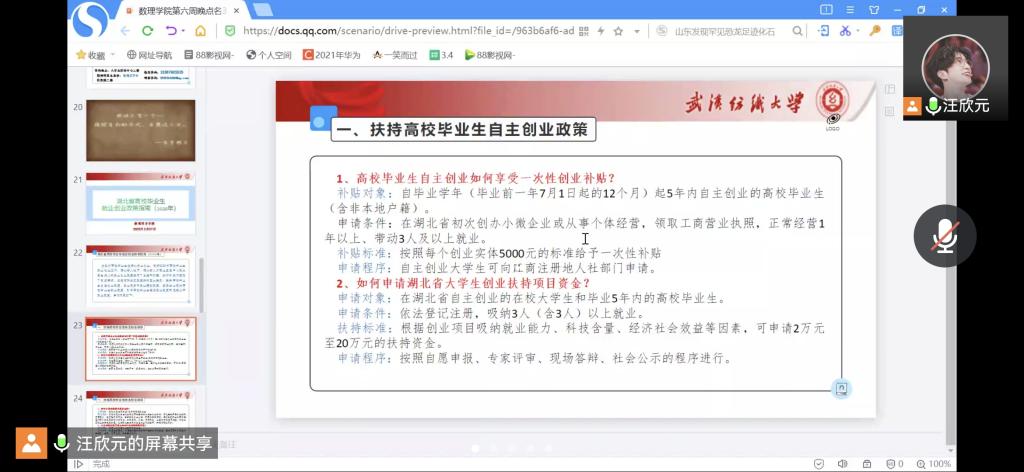Click the 100% zoom level in the status bar

tap(939, 464)
